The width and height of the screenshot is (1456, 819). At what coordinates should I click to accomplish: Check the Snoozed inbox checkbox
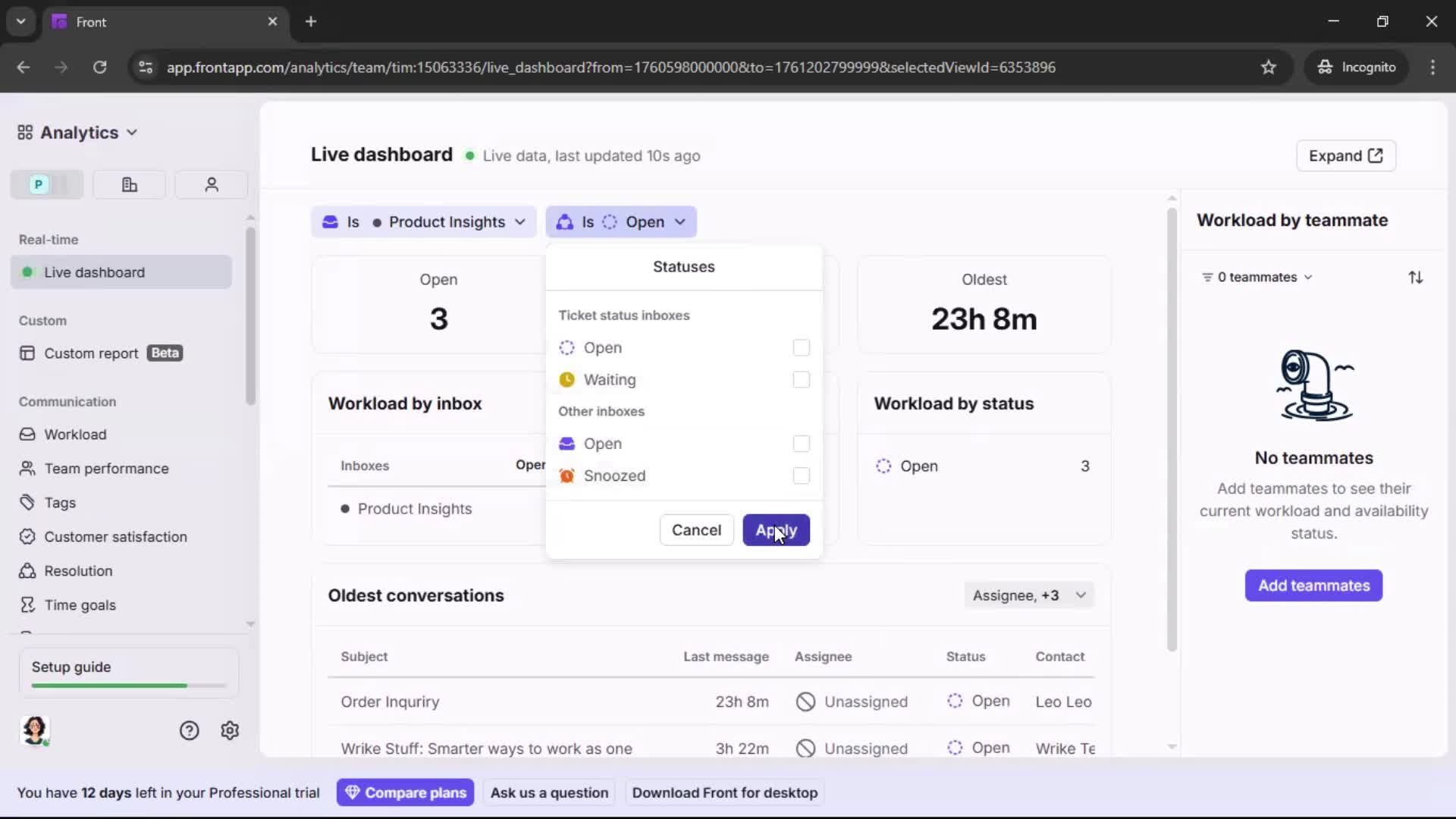(801, 475)
